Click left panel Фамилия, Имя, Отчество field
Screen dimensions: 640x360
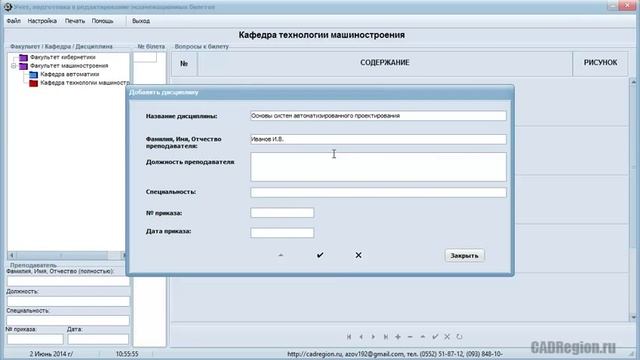click(x=68, y=281)
